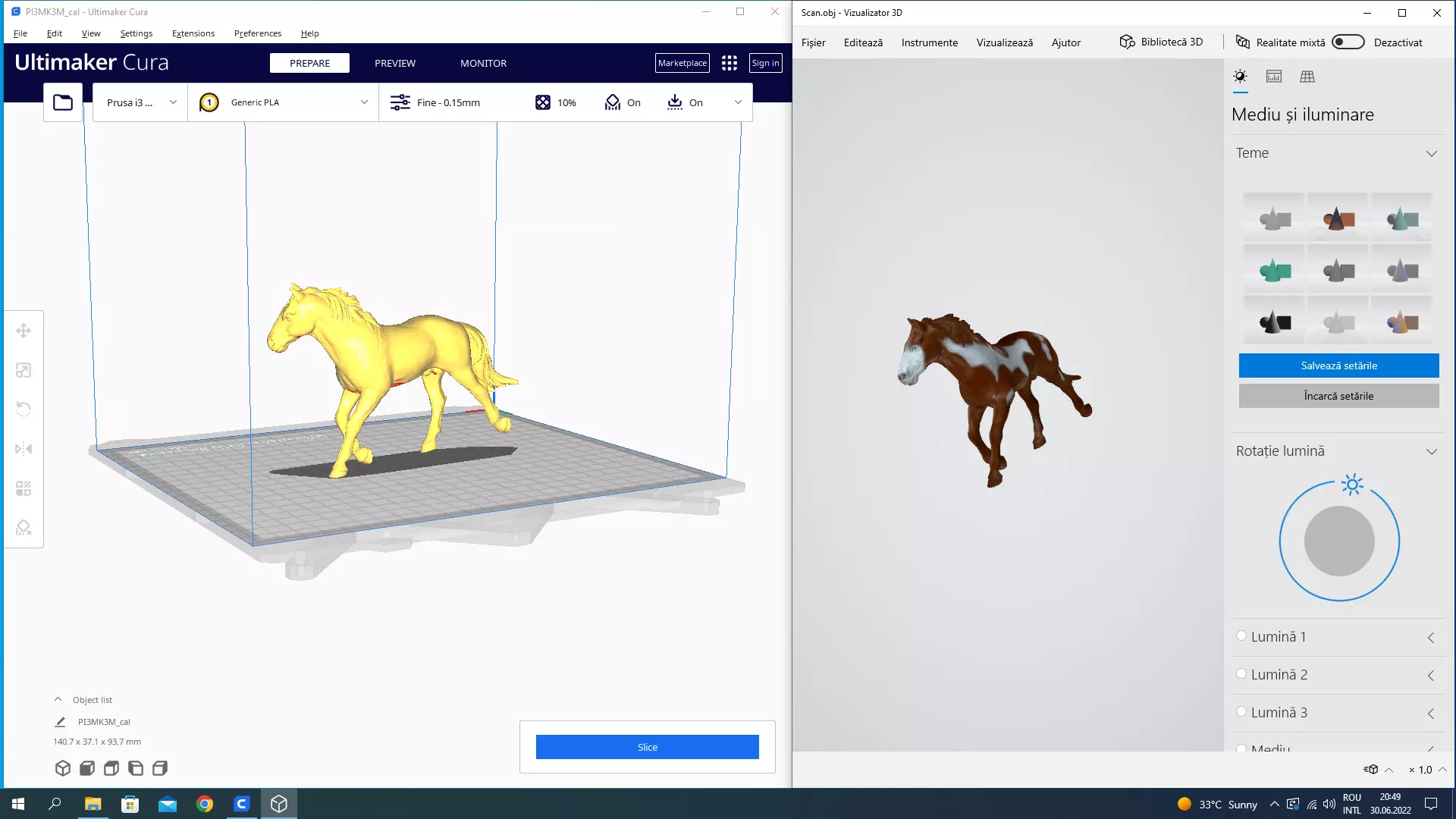
Task: Collapse the Teme section
Action: (1432, 153)
